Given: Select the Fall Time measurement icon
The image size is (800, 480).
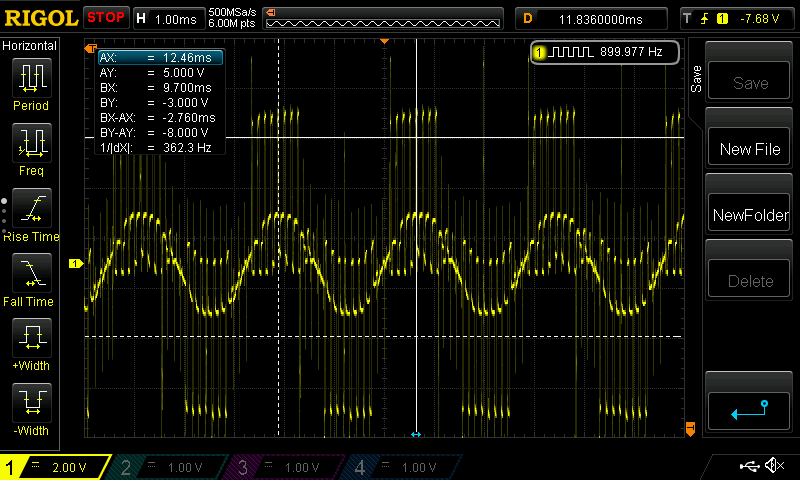Looking at the screenshot, I should point(32,273).
